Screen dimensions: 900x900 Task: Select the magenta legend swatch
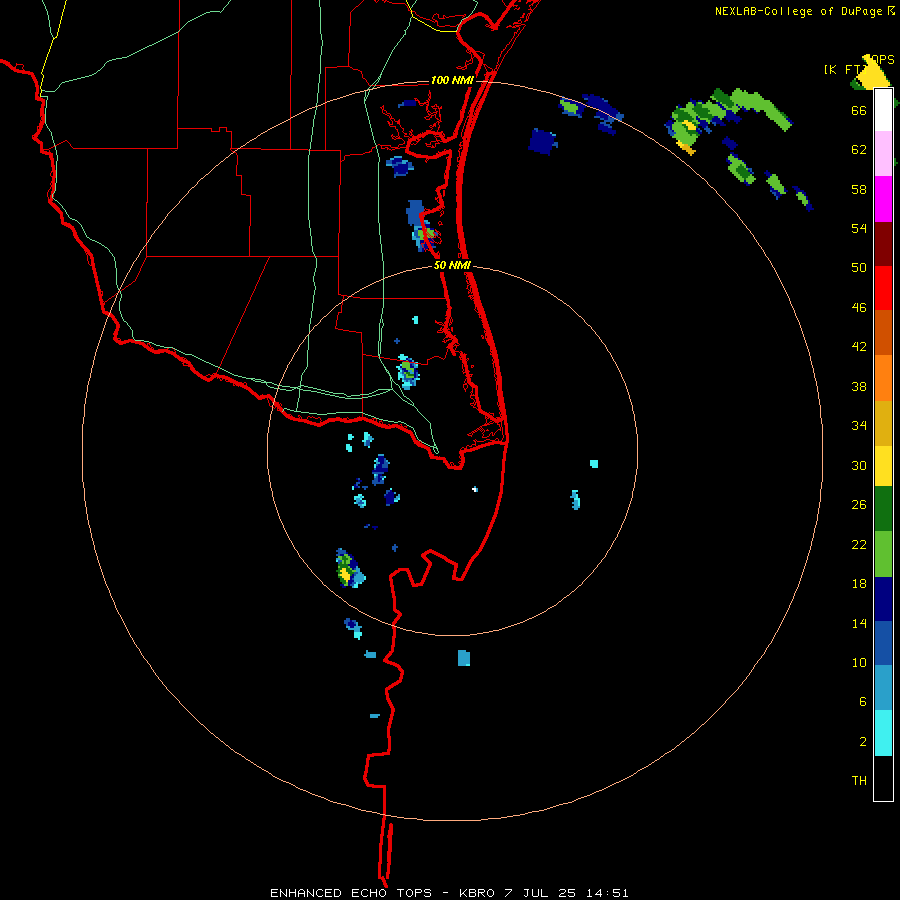pos(883,199)
